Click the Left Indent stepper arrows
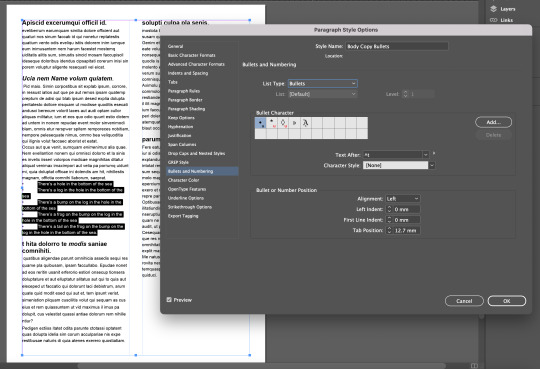Viewport: 540px width, 369px height. pos(389,209)
